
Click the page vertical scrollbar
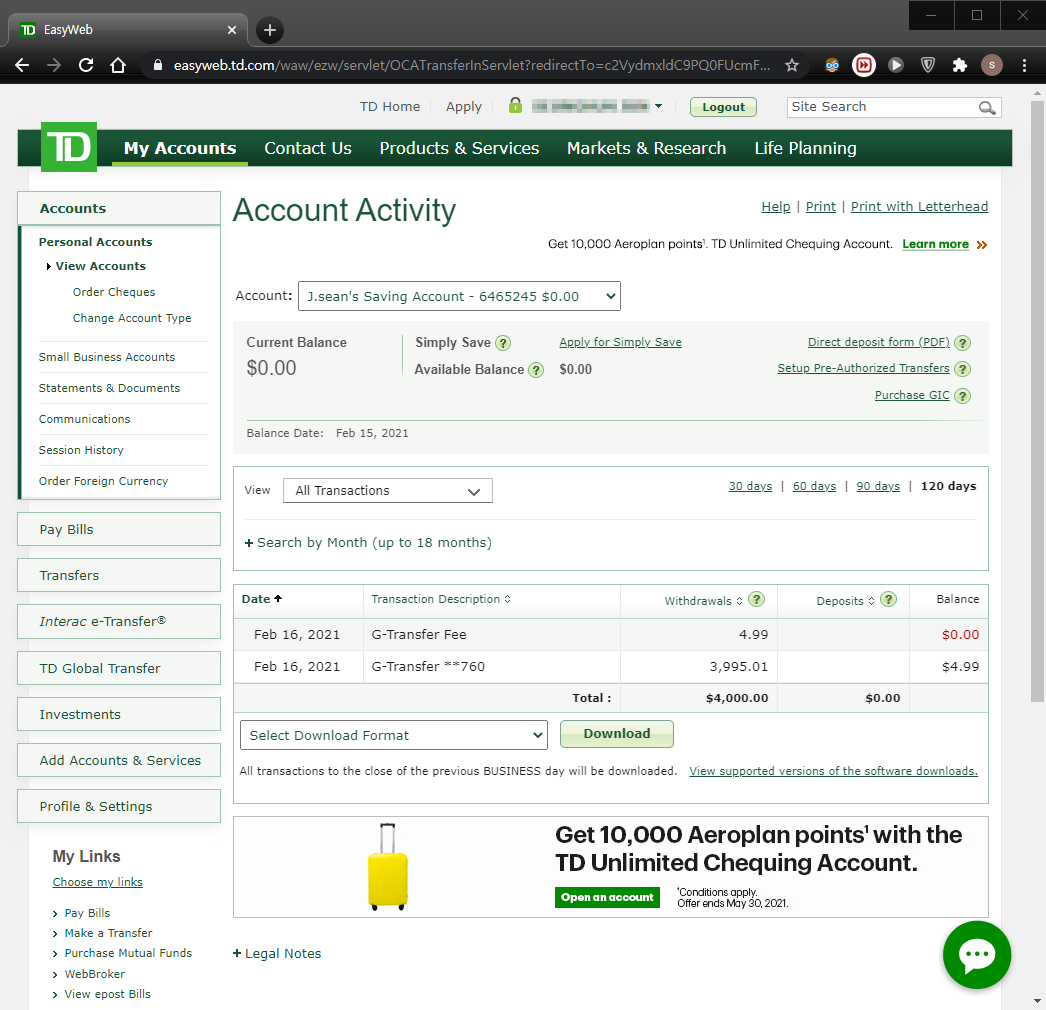[1037, 400]
